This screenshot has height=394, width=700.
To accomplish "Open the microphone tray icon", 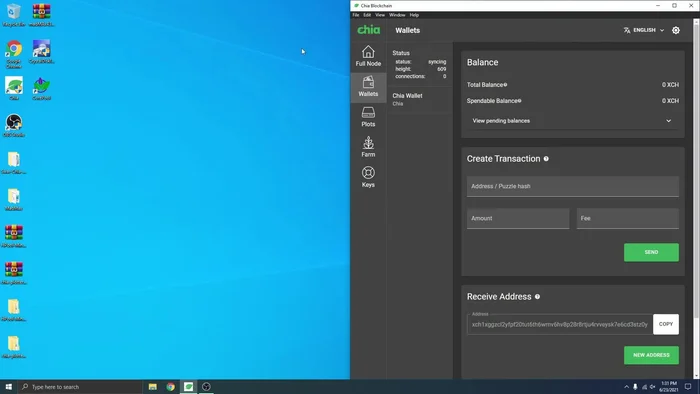I will tap(635, 387).
